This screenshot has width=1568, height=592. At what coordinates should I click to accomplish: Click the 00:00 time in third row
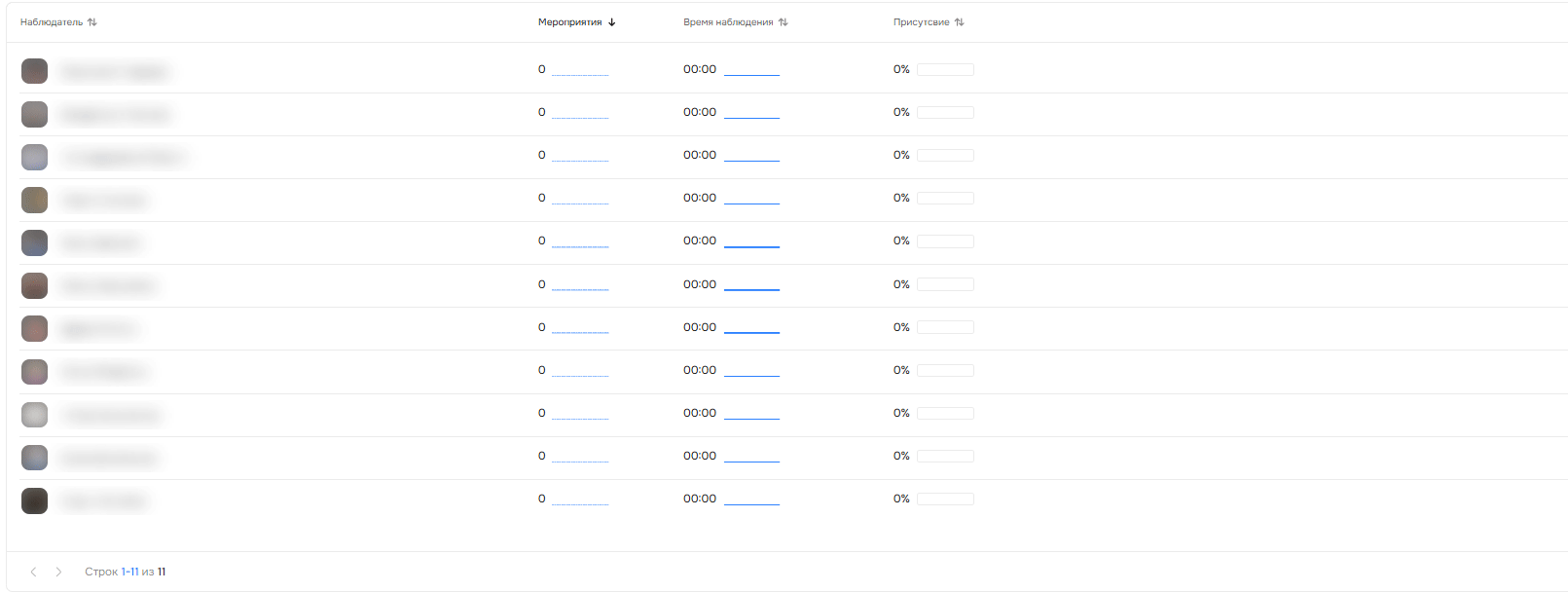tap(700, 155)
